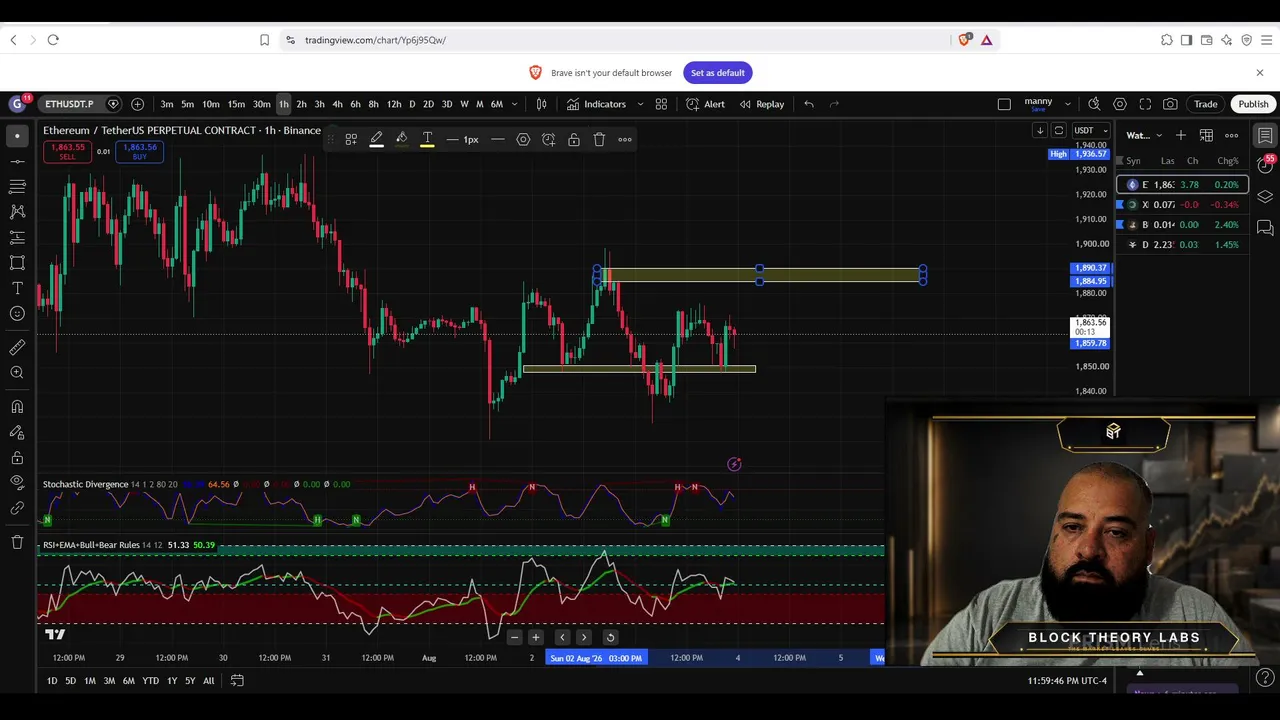The height and width of the screenshot is (720, 1280).
Task: Create an Alert from top toolbar
Action: click(x=706, y=104)
